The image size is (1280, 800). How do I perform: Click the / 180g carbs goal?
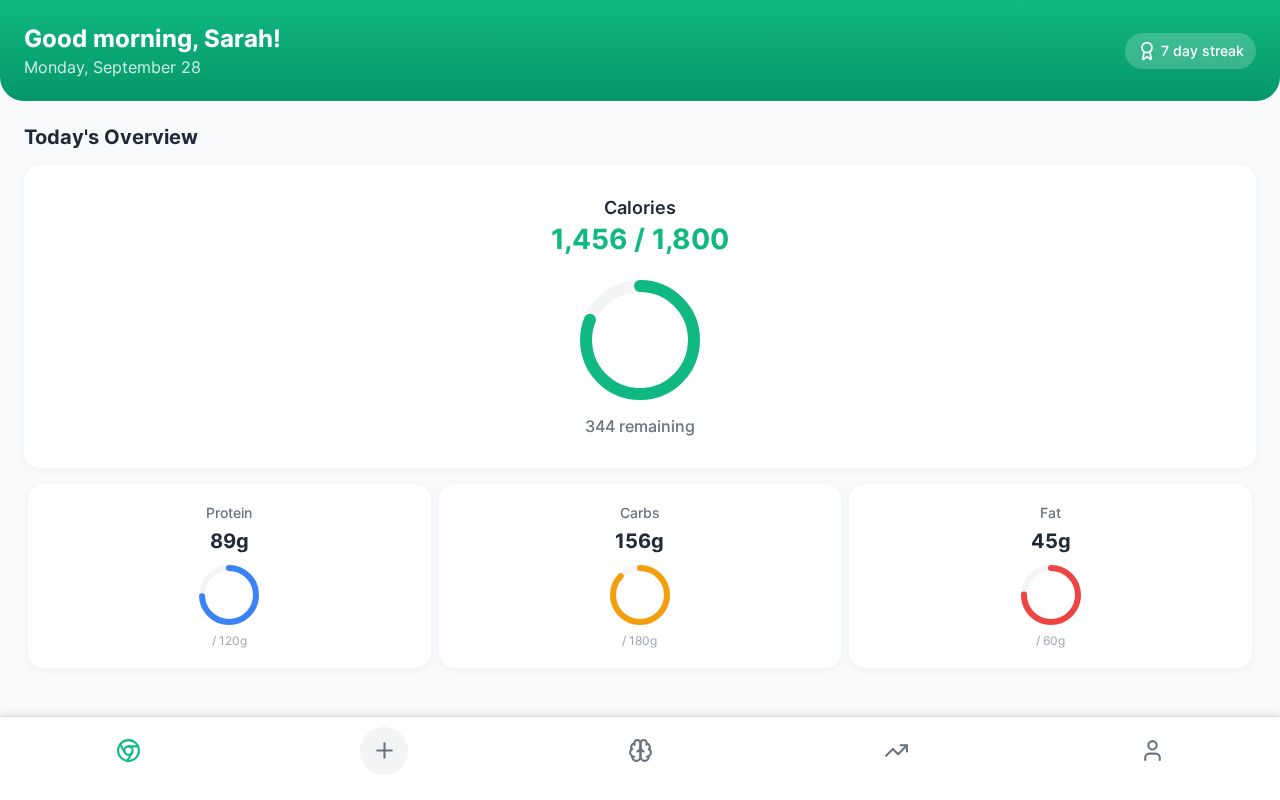click(640, 641)
